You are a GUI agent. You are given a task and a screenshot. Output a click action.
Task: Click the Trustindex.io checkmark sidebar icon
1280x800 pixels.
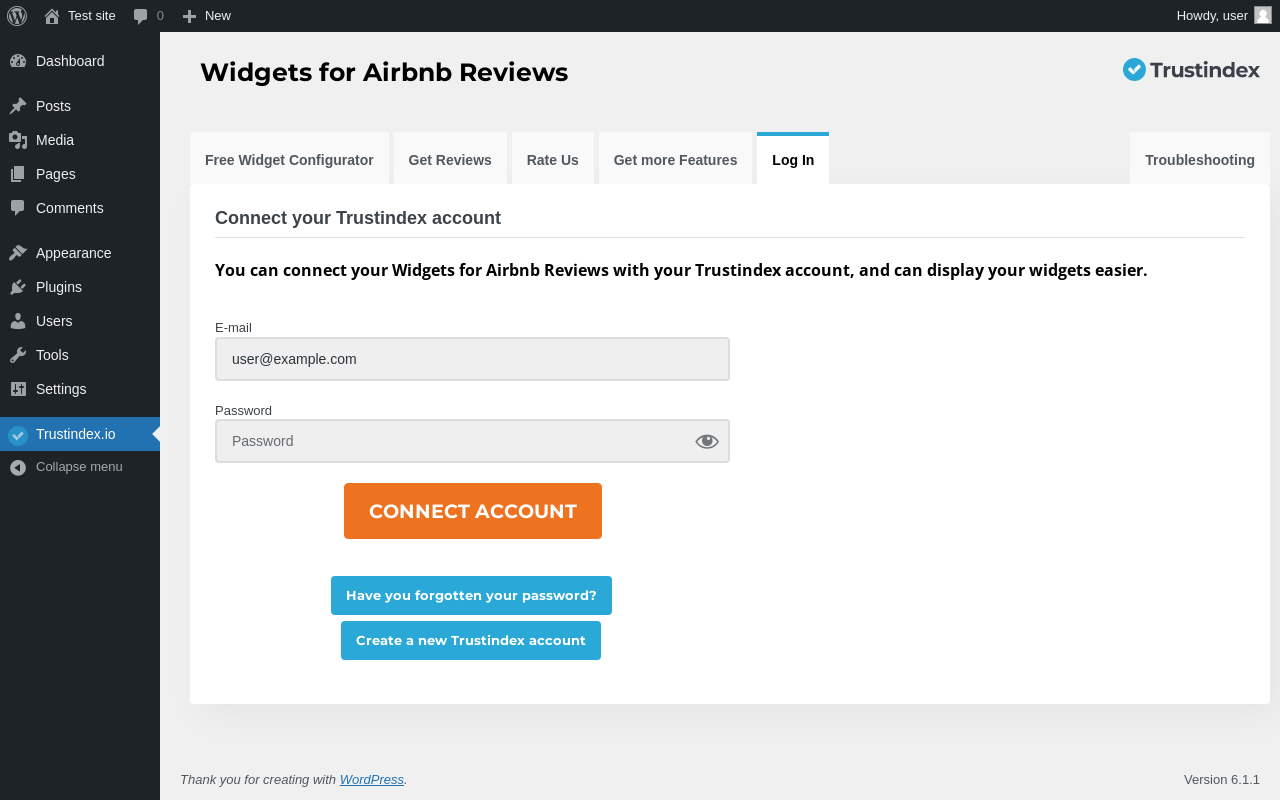pyautogui.click(x=18, y=435)
